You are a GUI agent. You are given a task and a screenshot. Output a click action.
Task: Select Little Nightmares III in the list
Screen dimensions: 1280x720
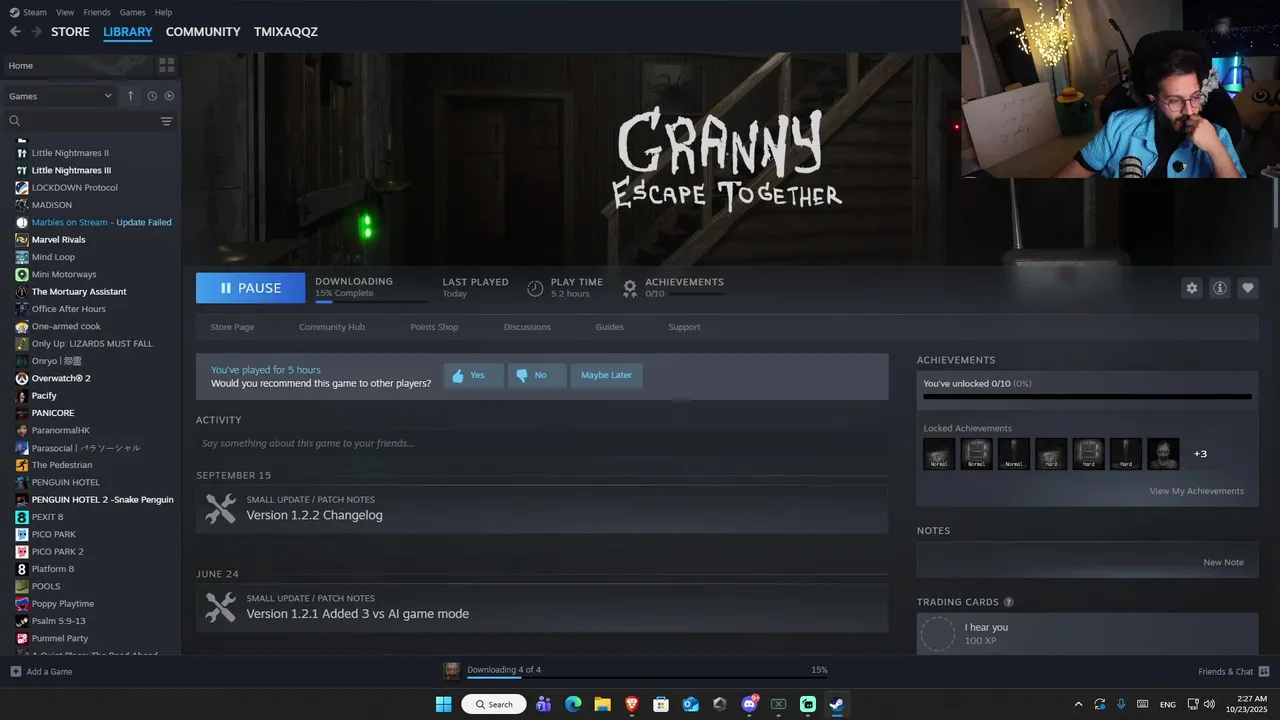pyautogui.click(x=71, y=170)
